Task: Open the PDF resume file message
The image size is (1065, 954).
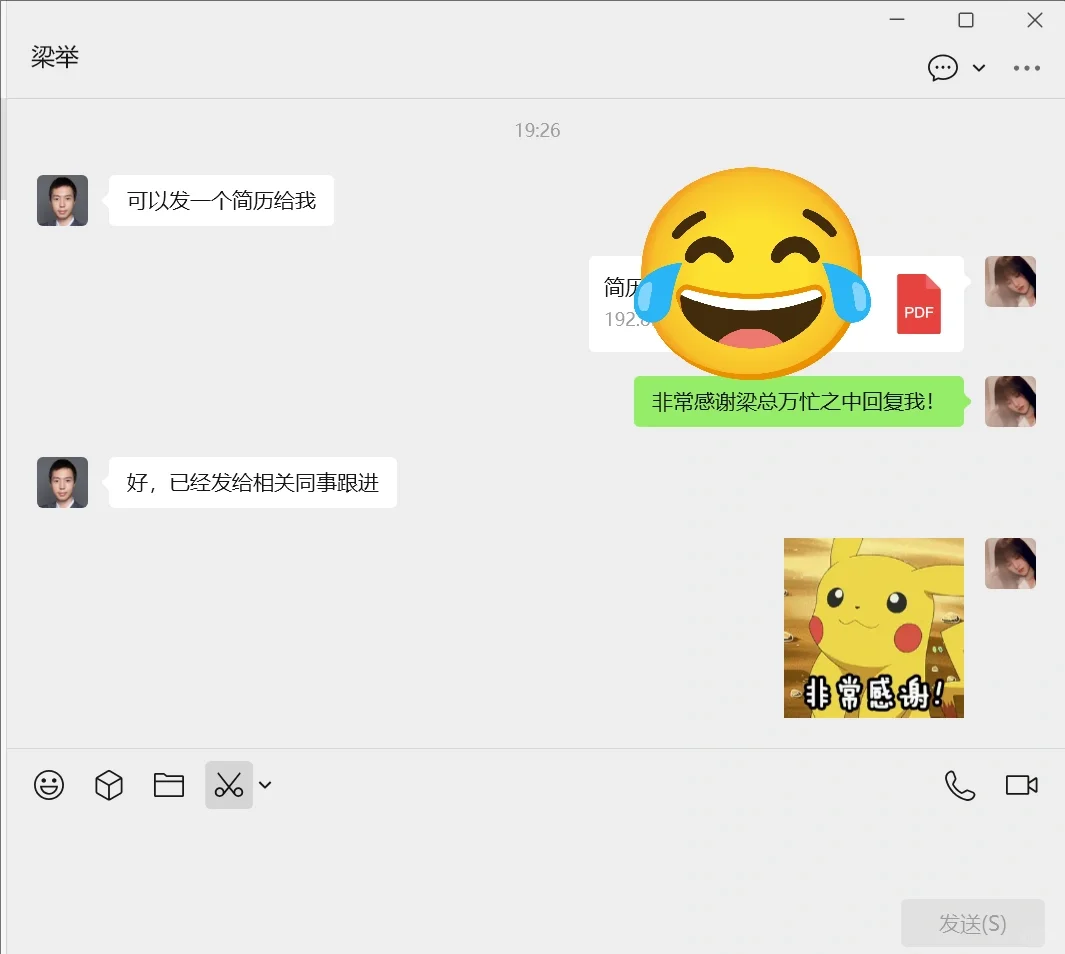Action: (x=776, y=304)
